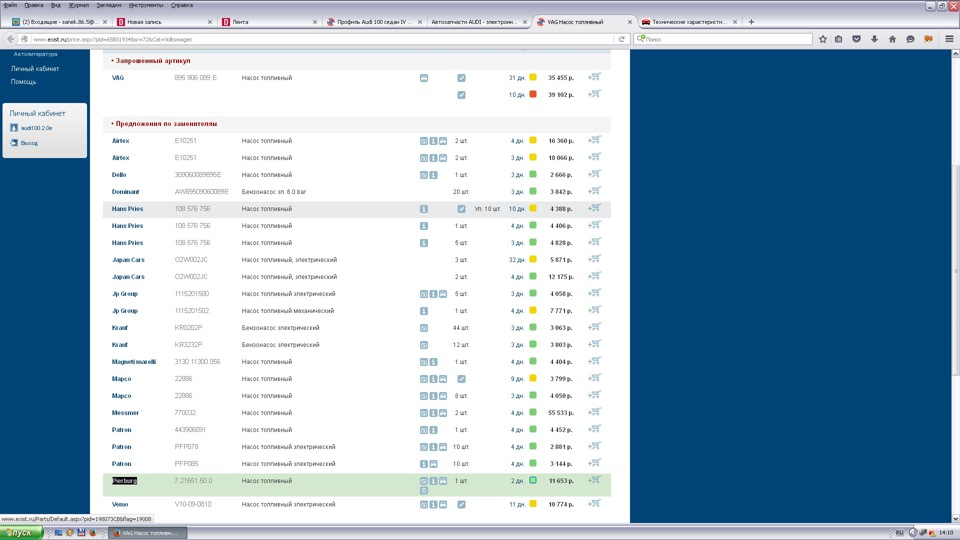Go back with the browser back arrow
The height and width of the screenshot is (540, 960).
10,39
